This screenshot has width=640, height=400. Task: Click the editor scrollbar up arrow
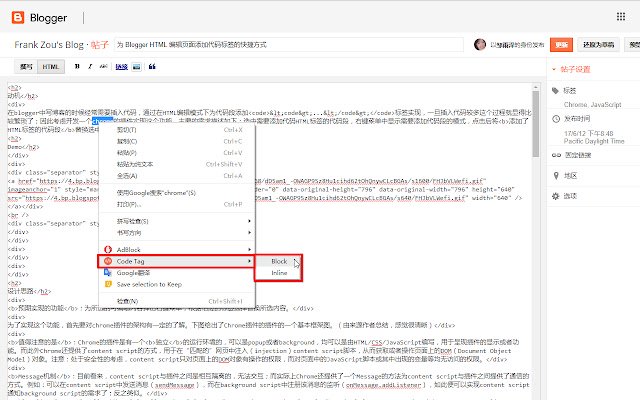[x=536, y=87]
